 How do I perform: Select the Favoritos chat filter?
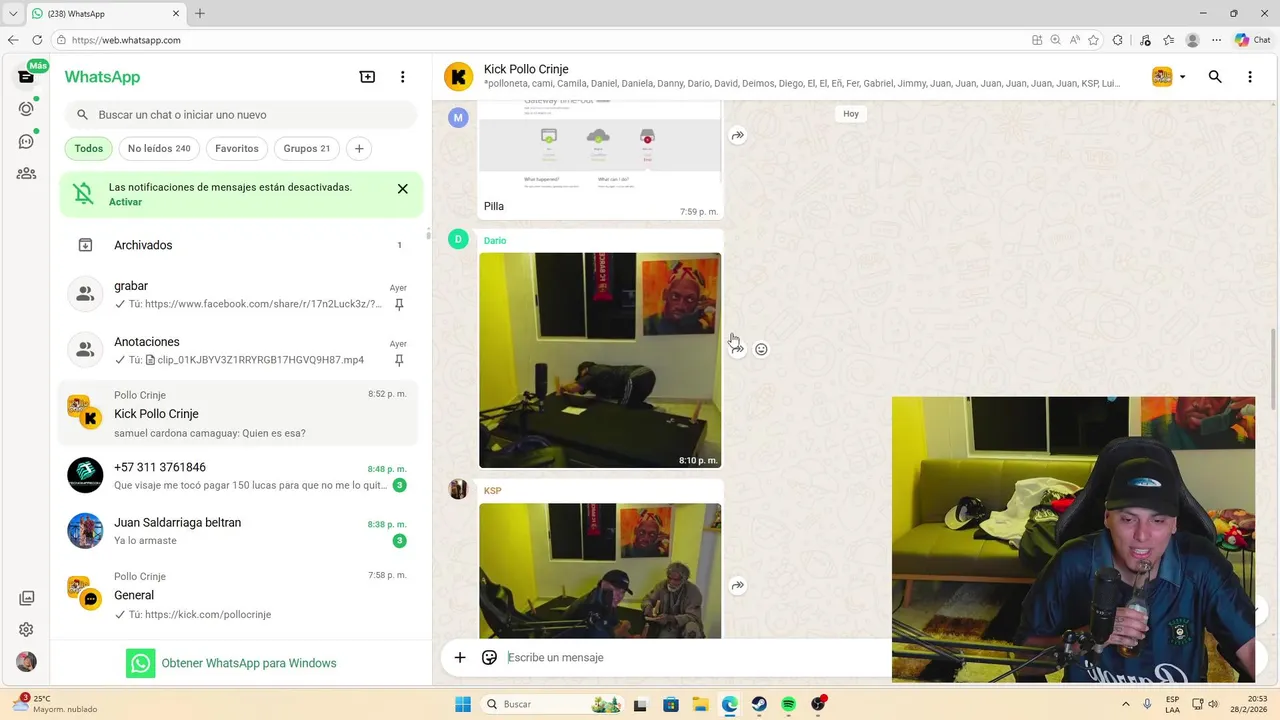point(237,148)
